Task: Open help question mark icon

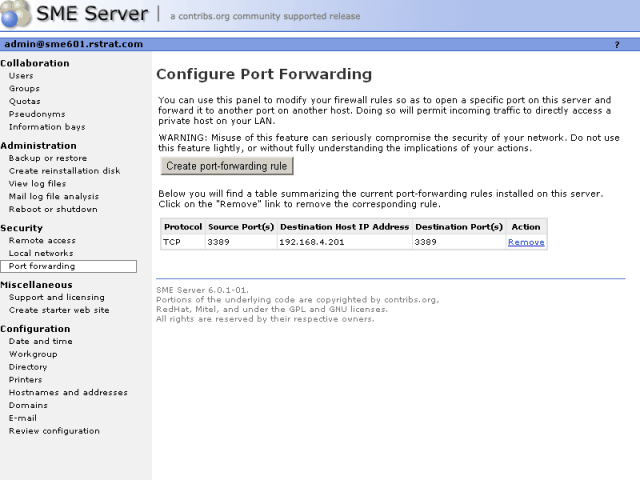Action: tap(617, 44)
